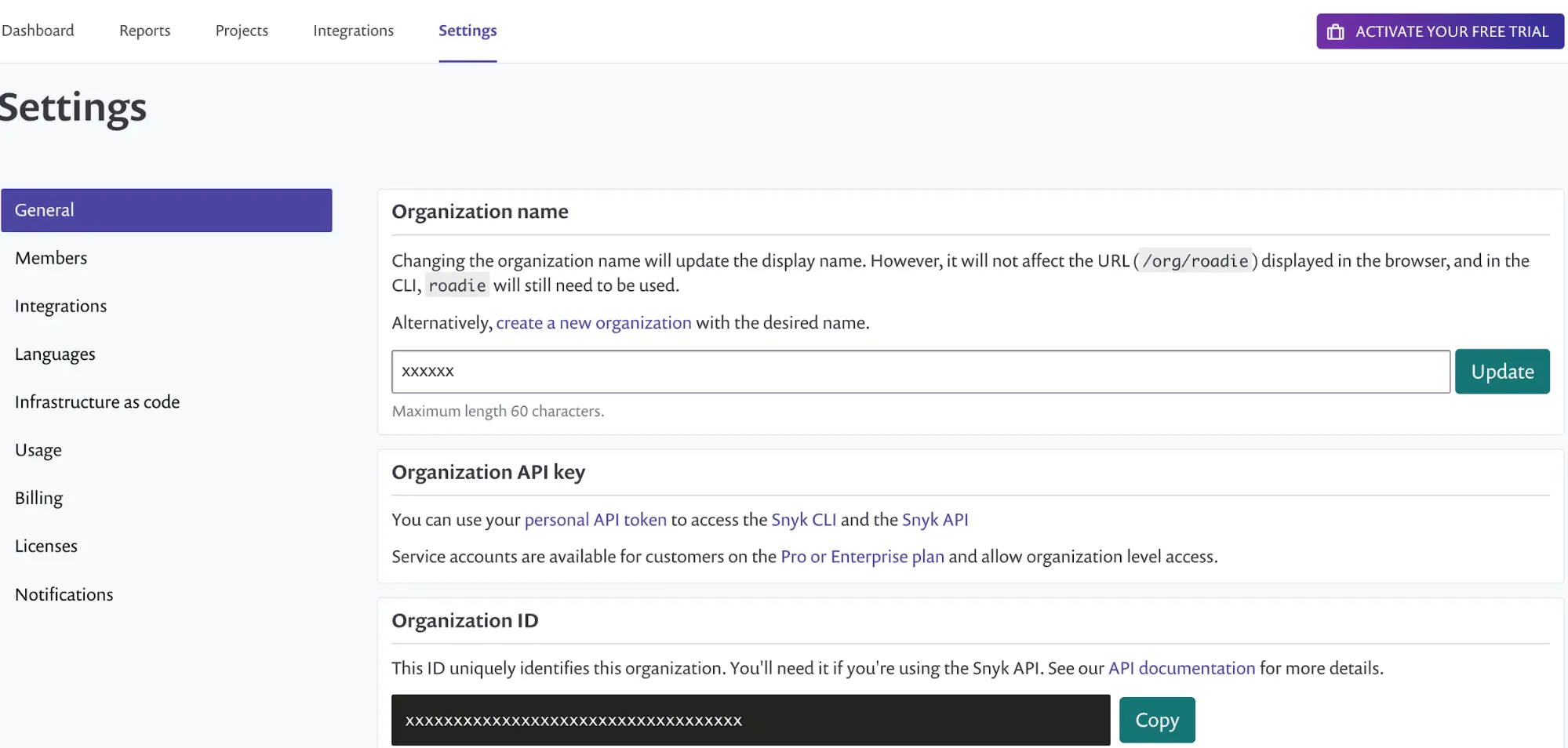Viewport: 1568px width, 748px height.
Task: Open the Pro or Enterprise plan link
Action: tap(861, 557)
